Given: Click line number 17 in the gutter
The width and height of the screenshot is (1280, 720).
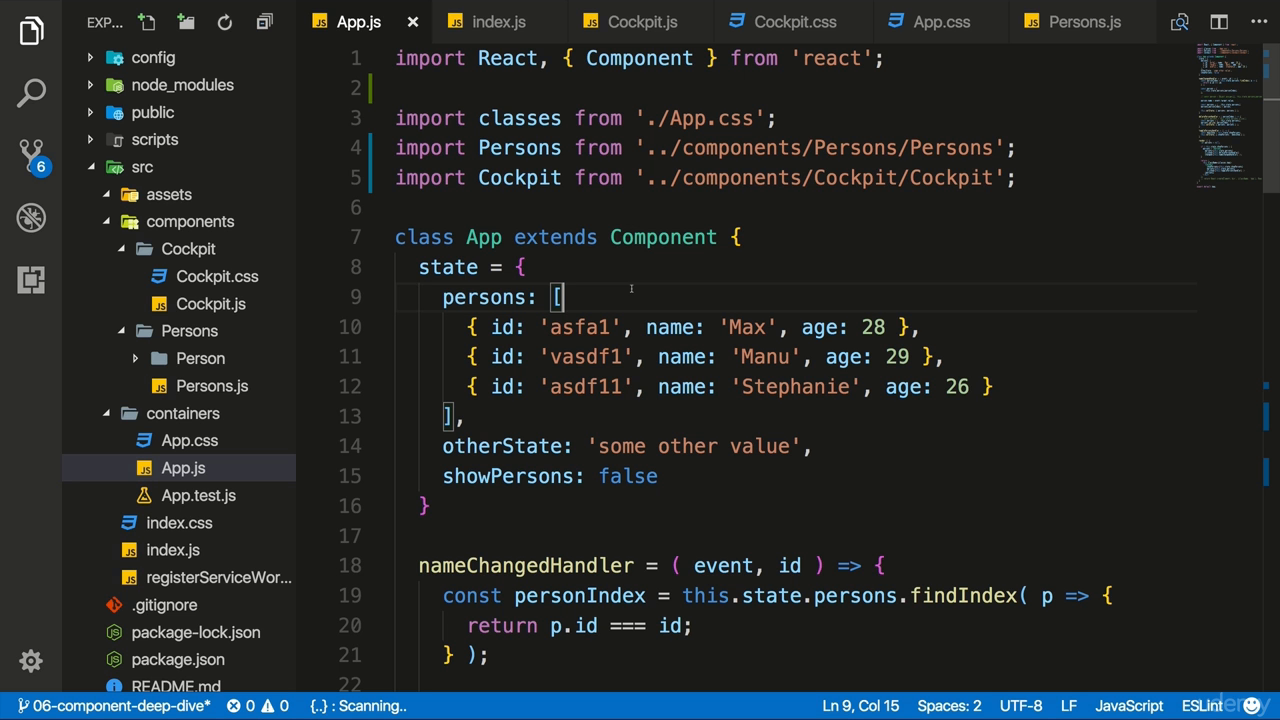Looking at the screenshot, I should click(x=349, y=536).
